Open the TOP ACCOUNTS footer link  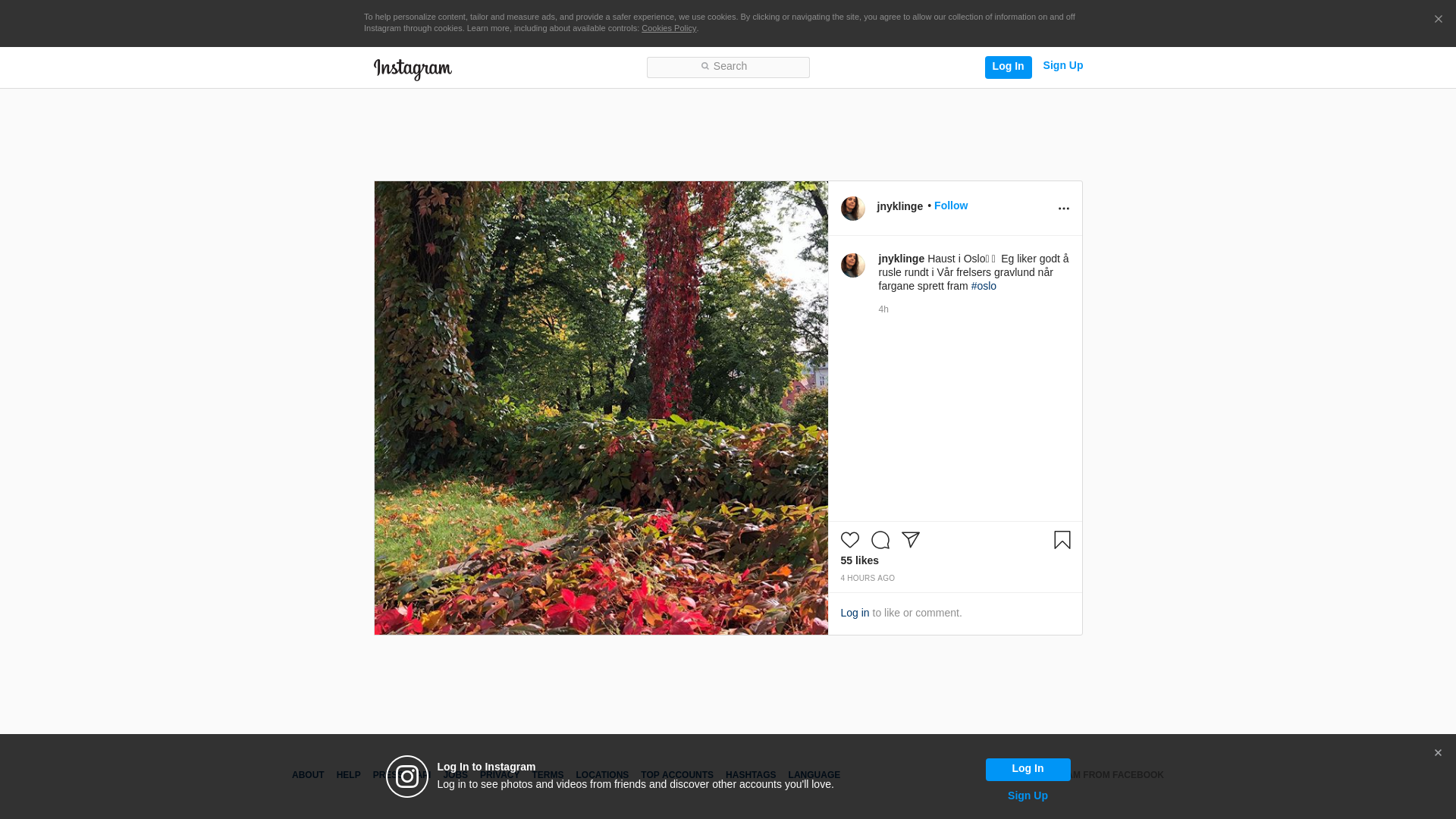point(676,775)
